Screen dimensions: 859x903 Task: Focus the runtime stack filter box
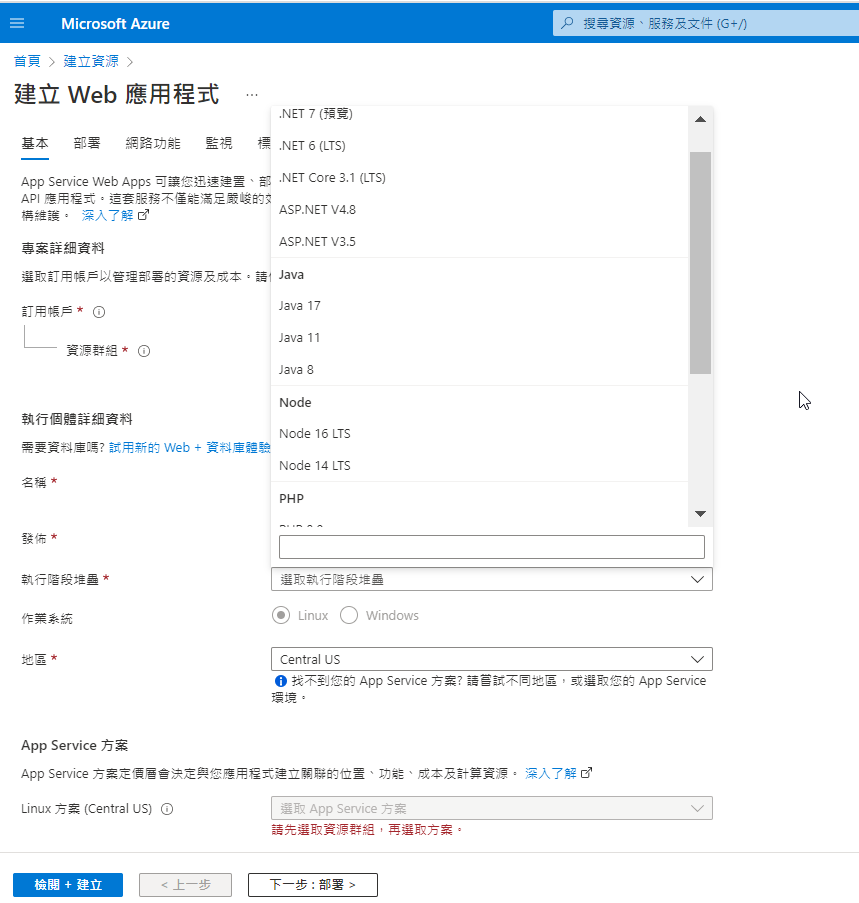pyautogui.click(x=492, y=547)
